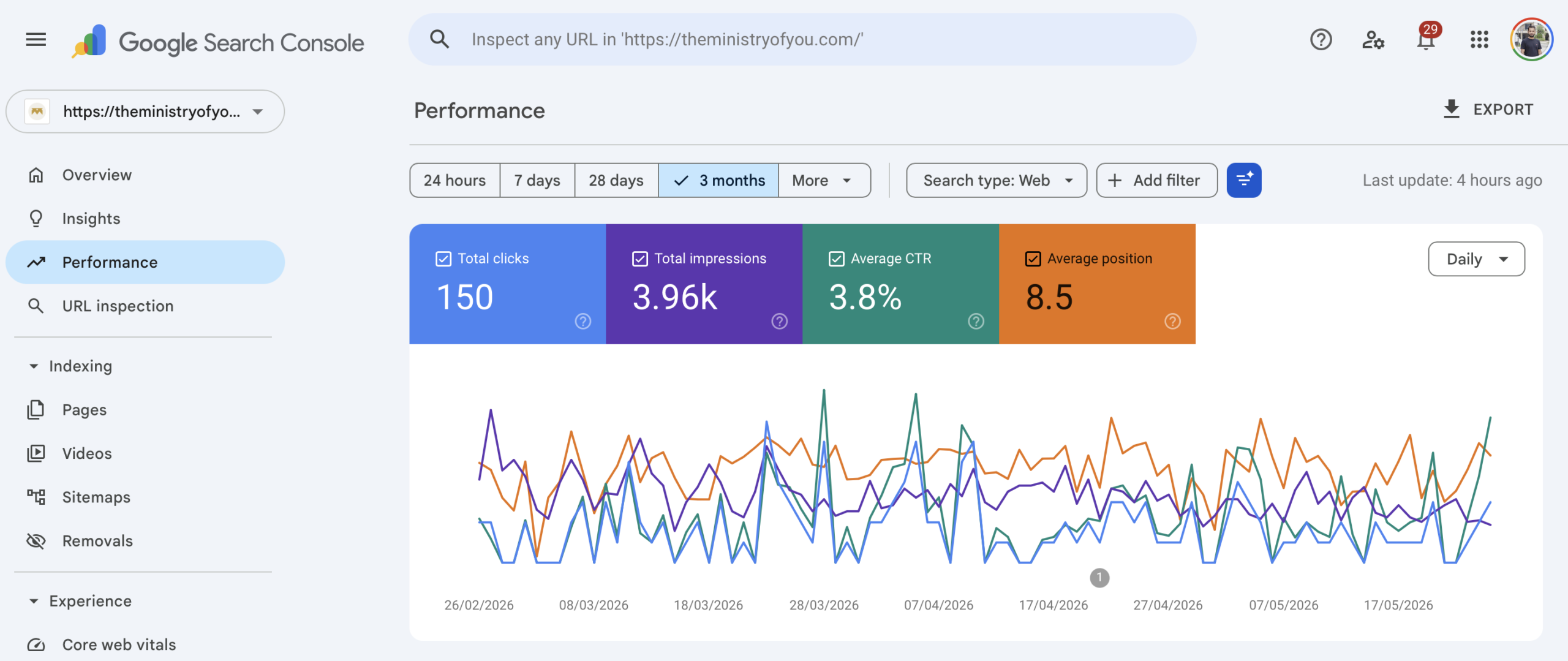Open the property selector dropdown
Screen dimensions: 1568x661
pos(145,111)
